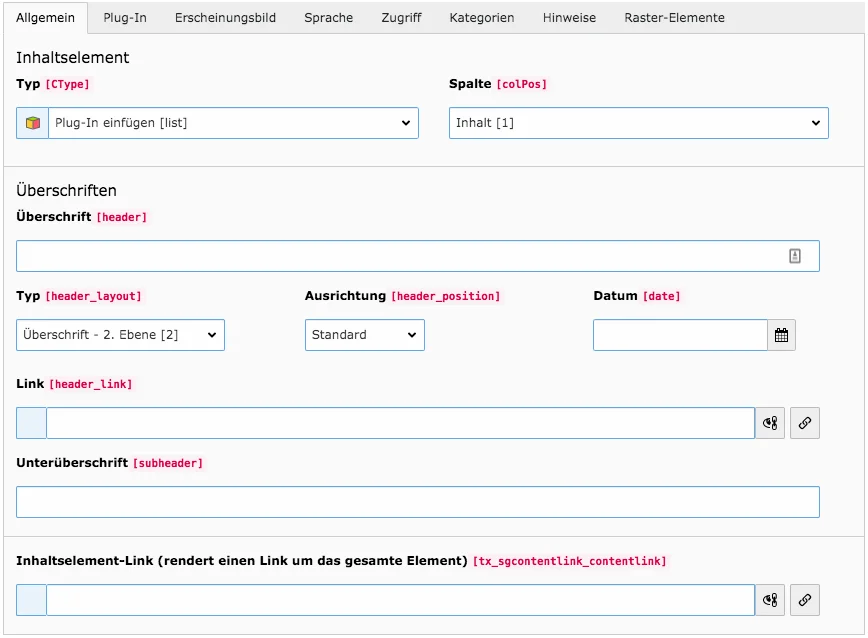Click the Datum input field
Viewport: 868px width, 638px height.
[680, 334]
